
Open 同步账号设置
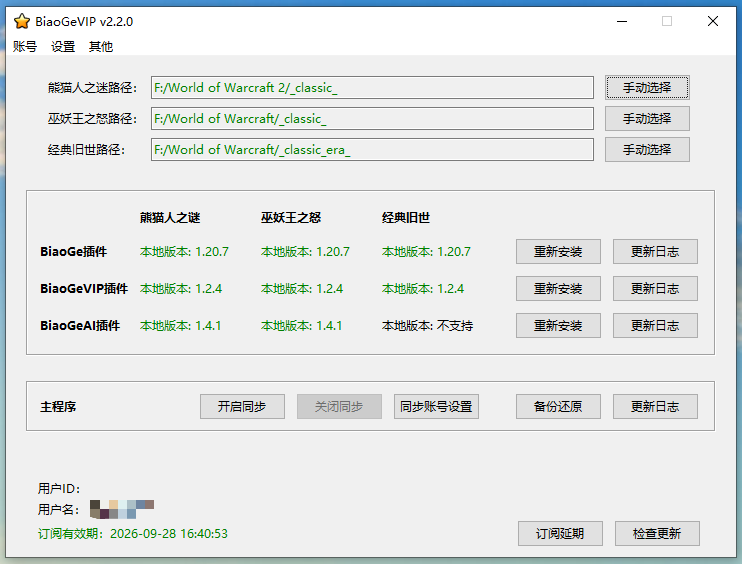tap(436, 407)
